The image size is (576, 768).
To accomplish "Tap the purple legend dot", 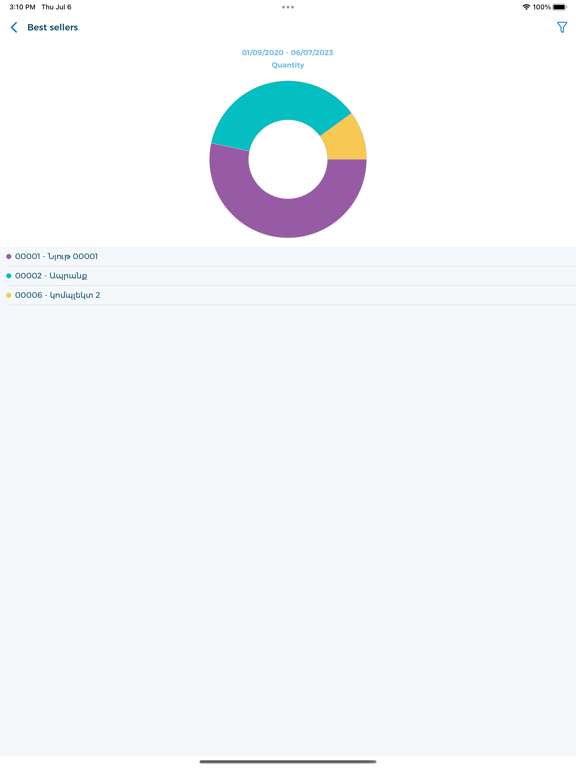I will [x=9, y=257].
